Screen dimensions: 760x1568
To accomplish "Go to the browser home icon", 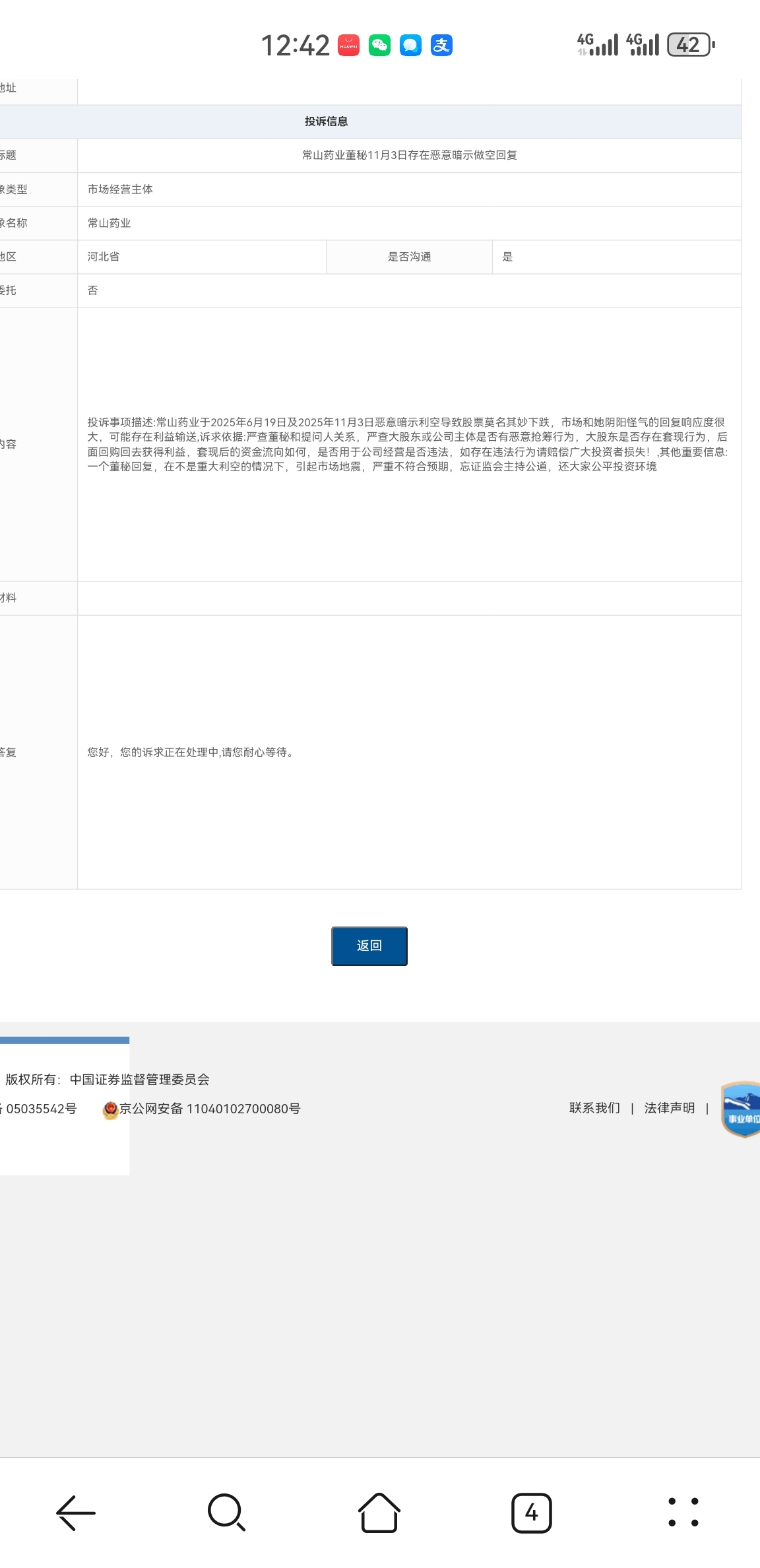I will (379, 1512).
